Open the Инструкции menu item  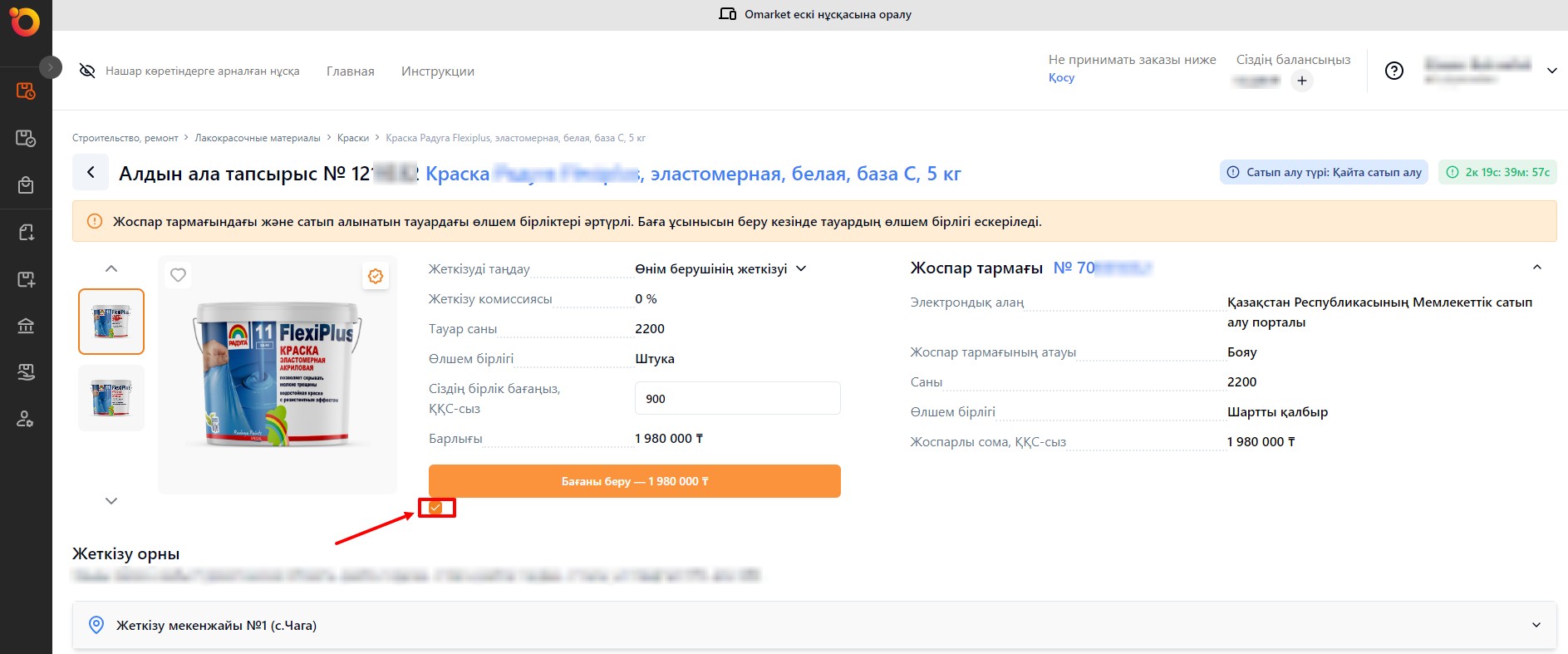click(x=438, y=71)
